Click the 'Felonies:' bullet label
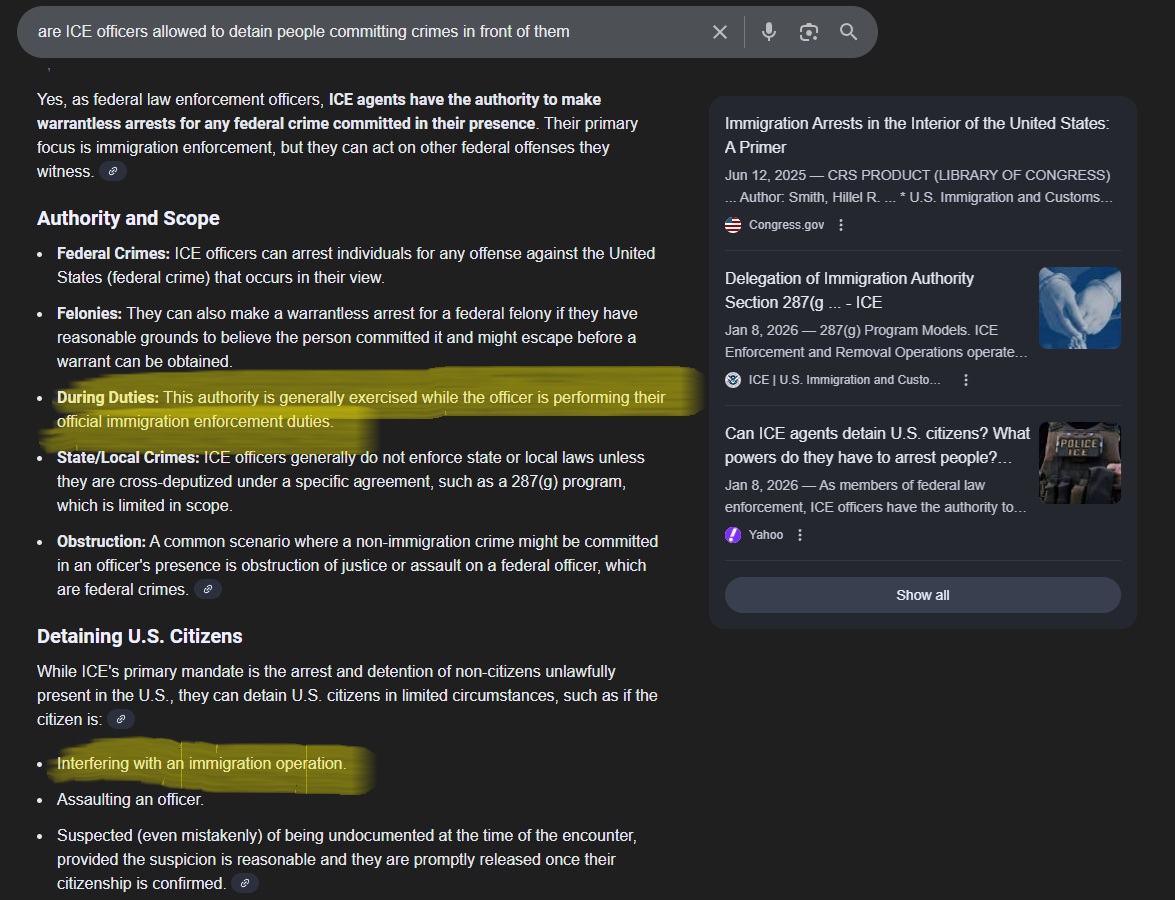 (89, 313)
